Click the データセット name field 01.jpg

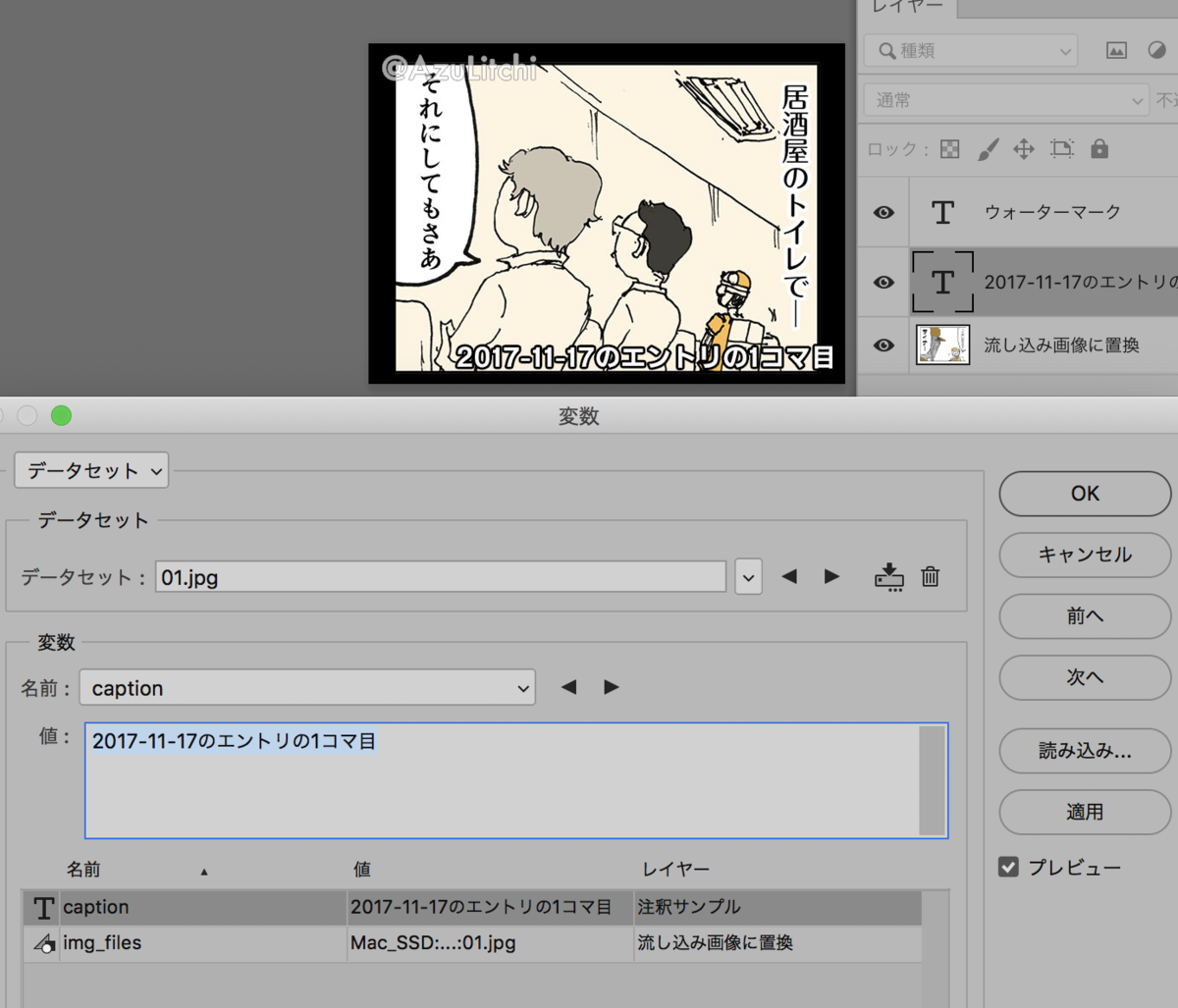point(441,577)
